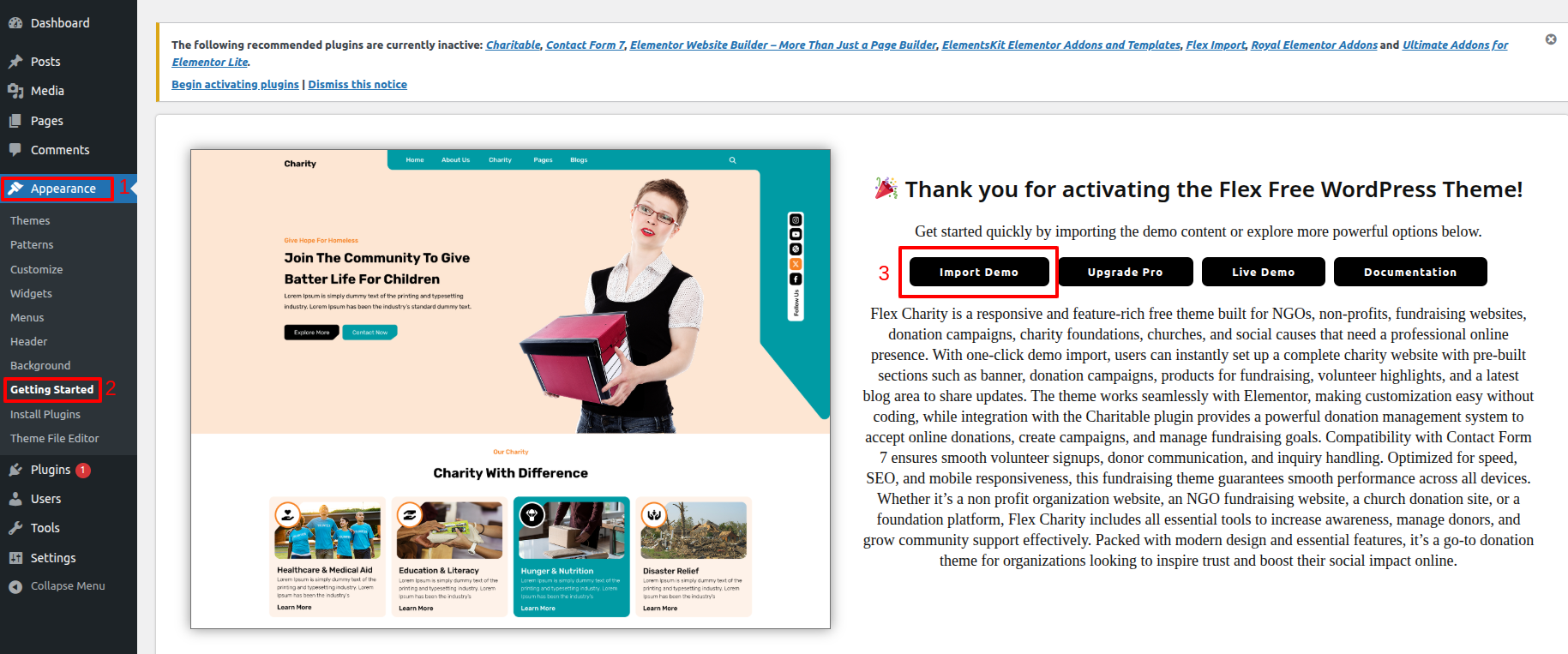Open the Tools menu label

tap(45, 528)
